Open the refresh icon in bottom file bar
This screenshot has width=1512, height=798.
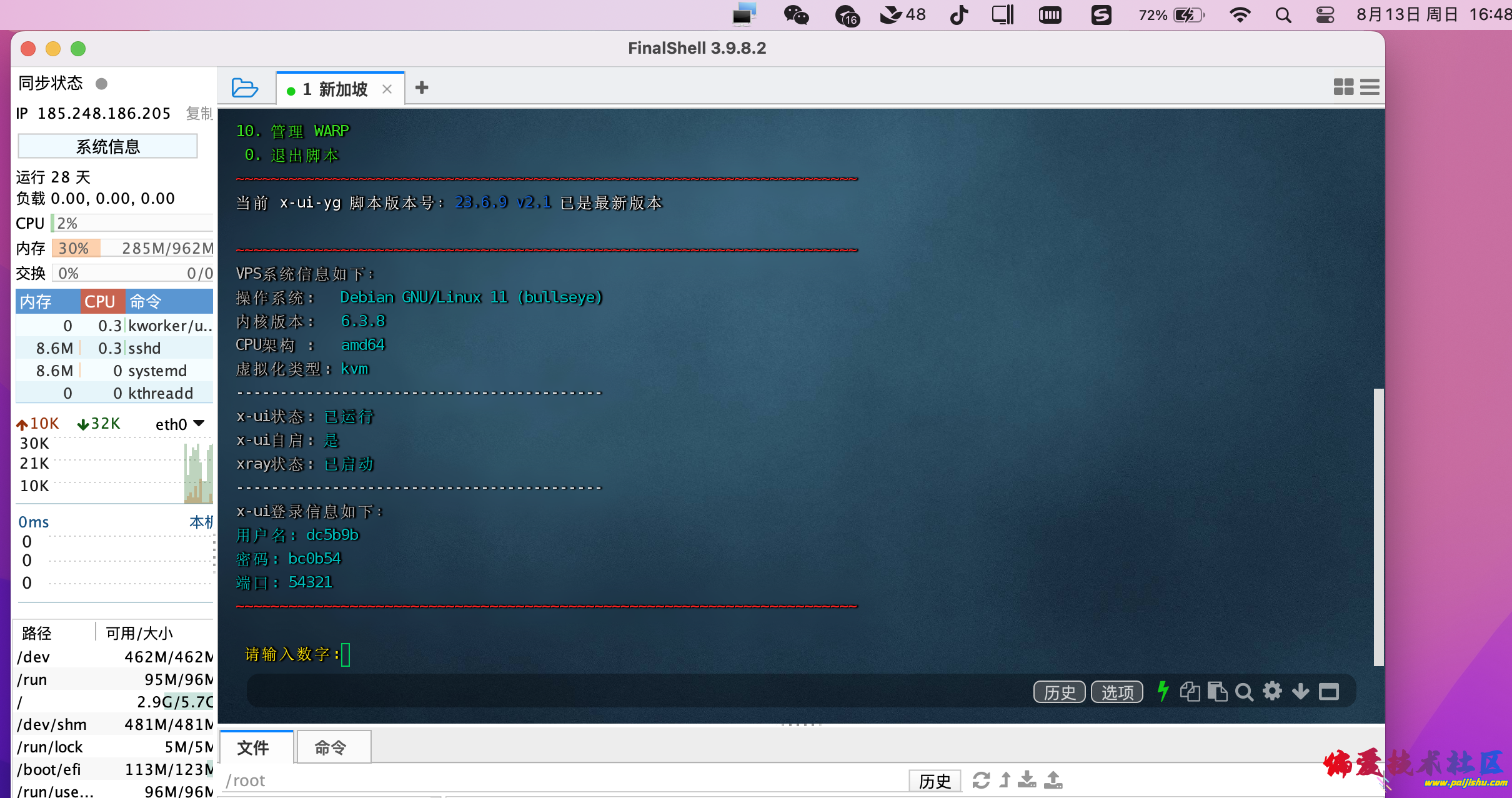coord(983,779)
